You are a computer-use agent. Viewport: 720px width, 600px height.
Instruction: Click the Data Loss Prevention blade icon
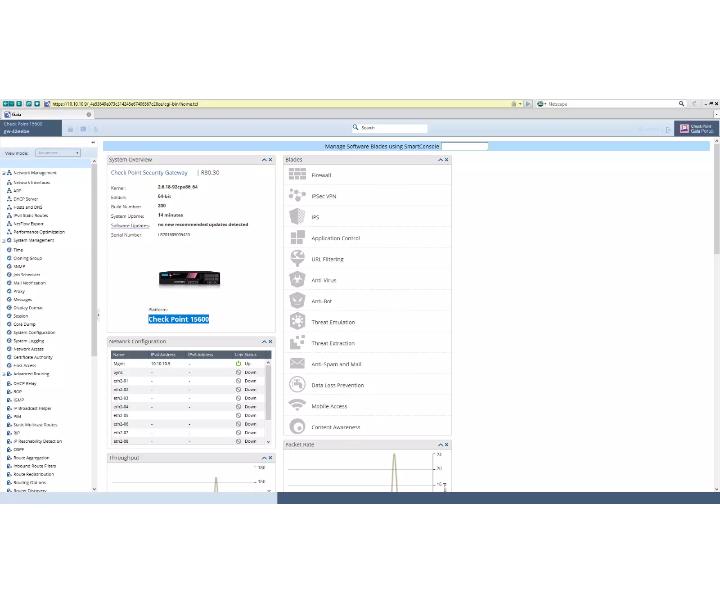coord(297,384)
